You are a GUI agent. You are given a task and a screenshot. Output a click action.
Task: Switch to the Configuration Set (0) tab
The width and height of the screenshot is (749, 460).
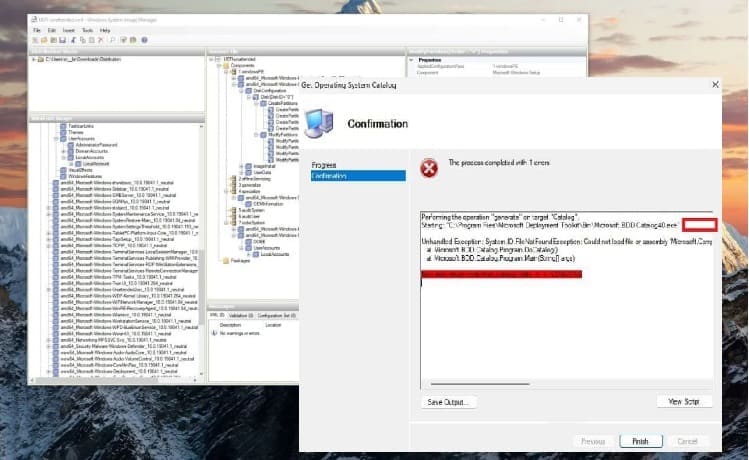[x=277, y=315]
